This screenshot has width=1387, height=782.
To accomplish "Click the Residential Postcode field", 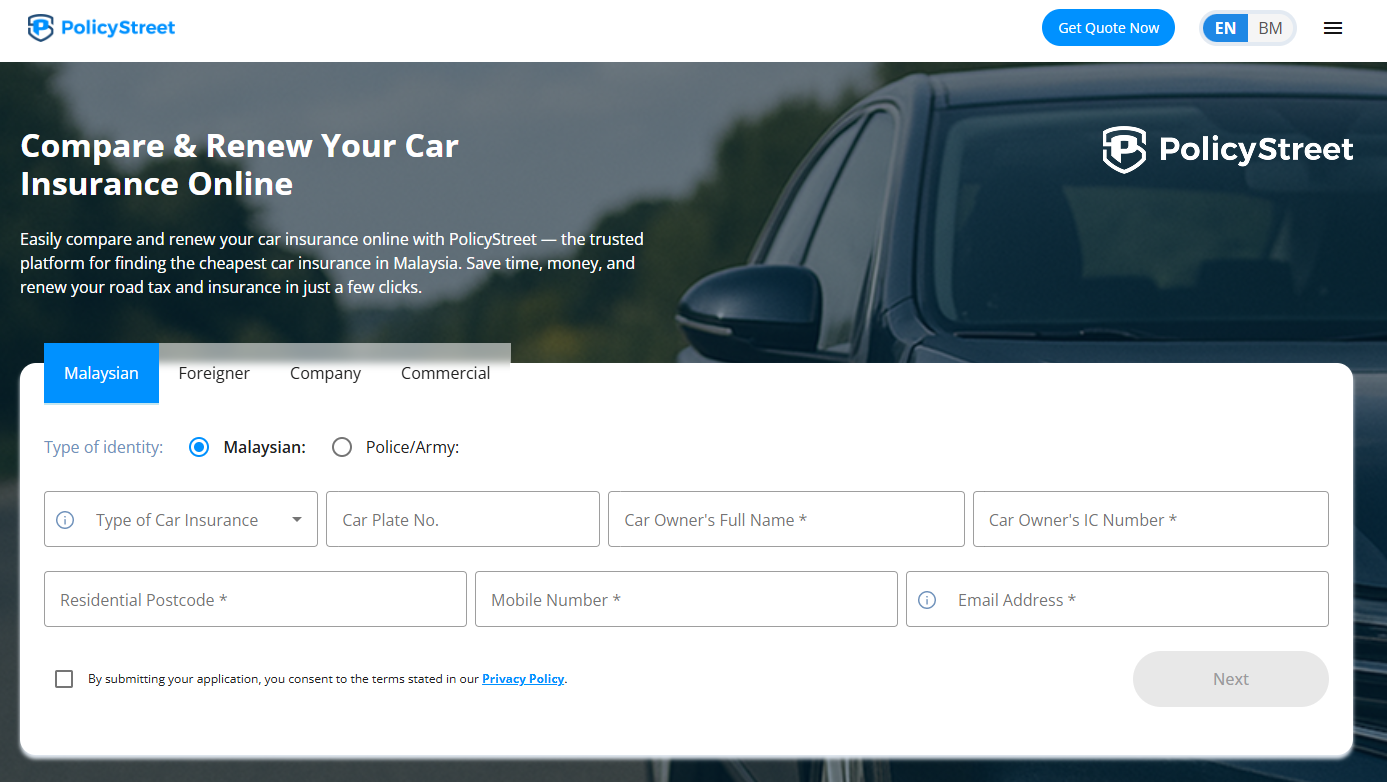I will pyautogui.click(x=255, y=599).
